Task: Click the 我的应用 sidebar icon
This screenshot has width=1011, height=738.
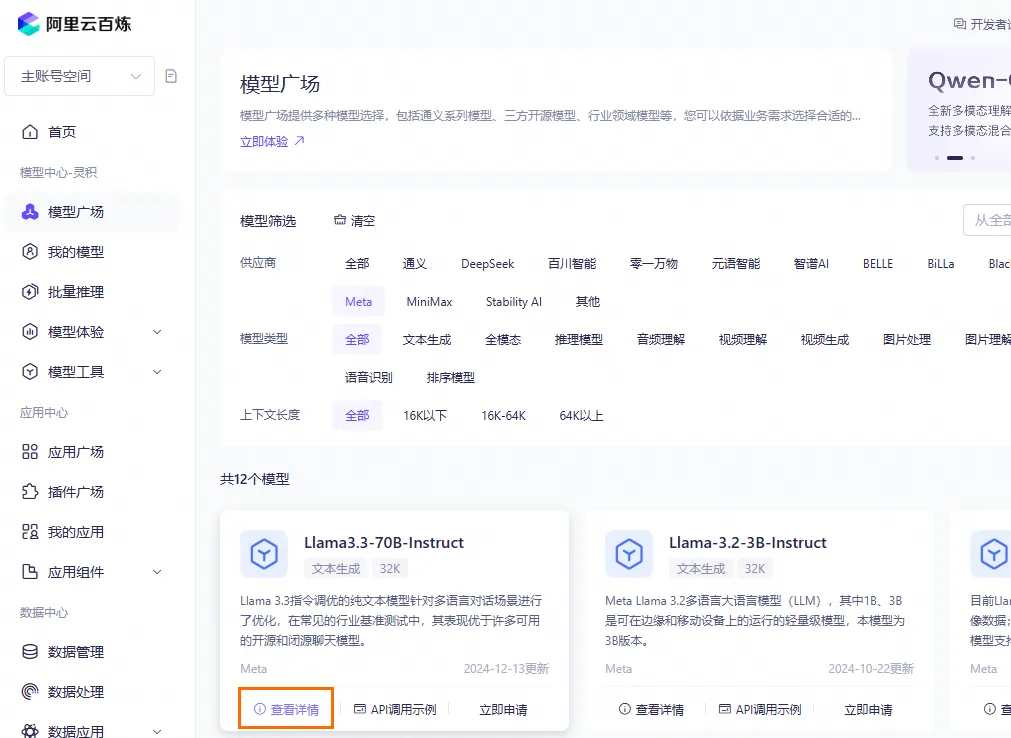Action: pyautogui.click(x=30, y=532)
